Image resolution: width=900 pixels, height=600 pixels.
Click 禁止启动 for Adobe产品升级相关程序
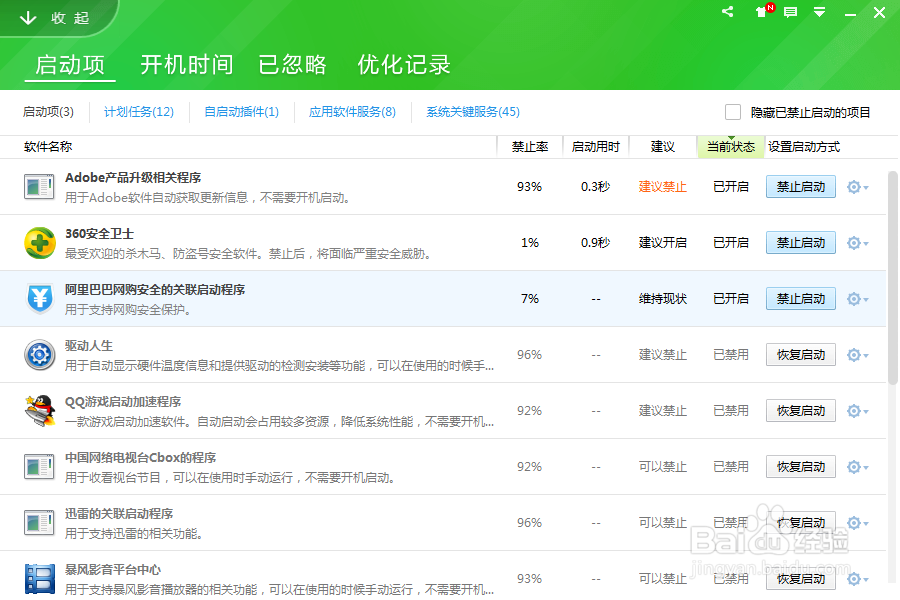click(x=801, y=187)
